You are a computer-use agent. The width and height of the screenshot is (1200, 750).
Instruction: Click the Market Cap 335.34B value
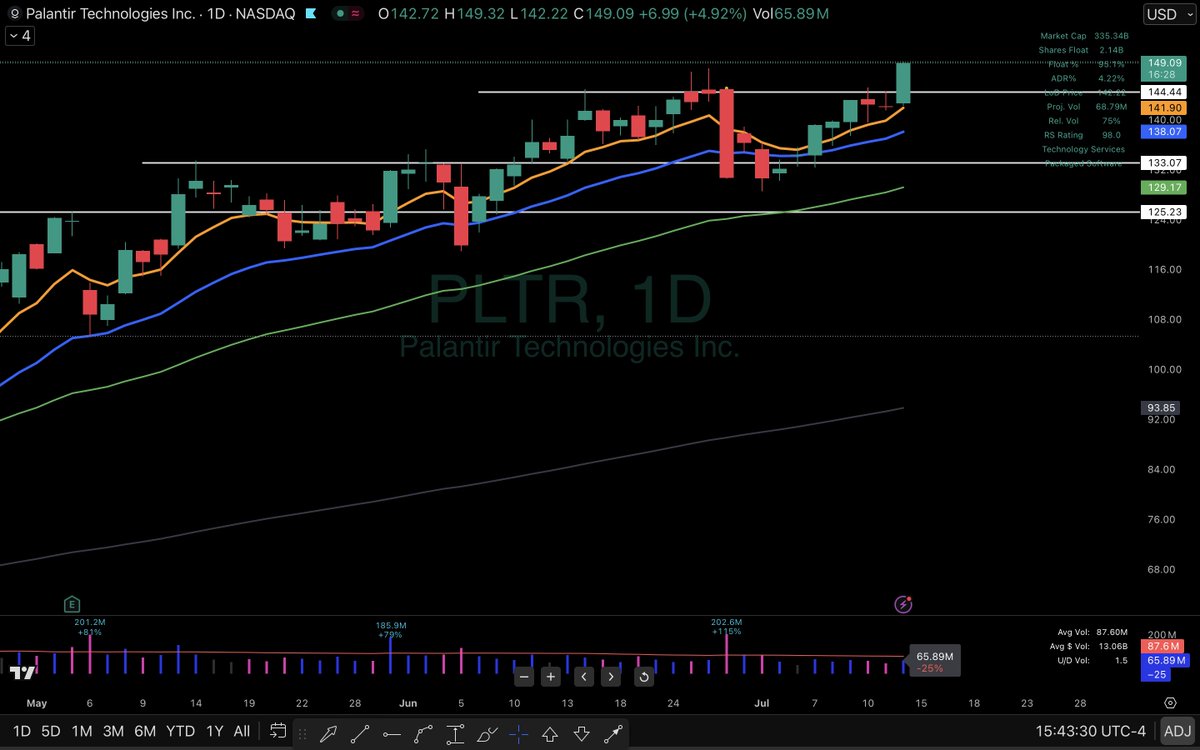(1112, 36)
